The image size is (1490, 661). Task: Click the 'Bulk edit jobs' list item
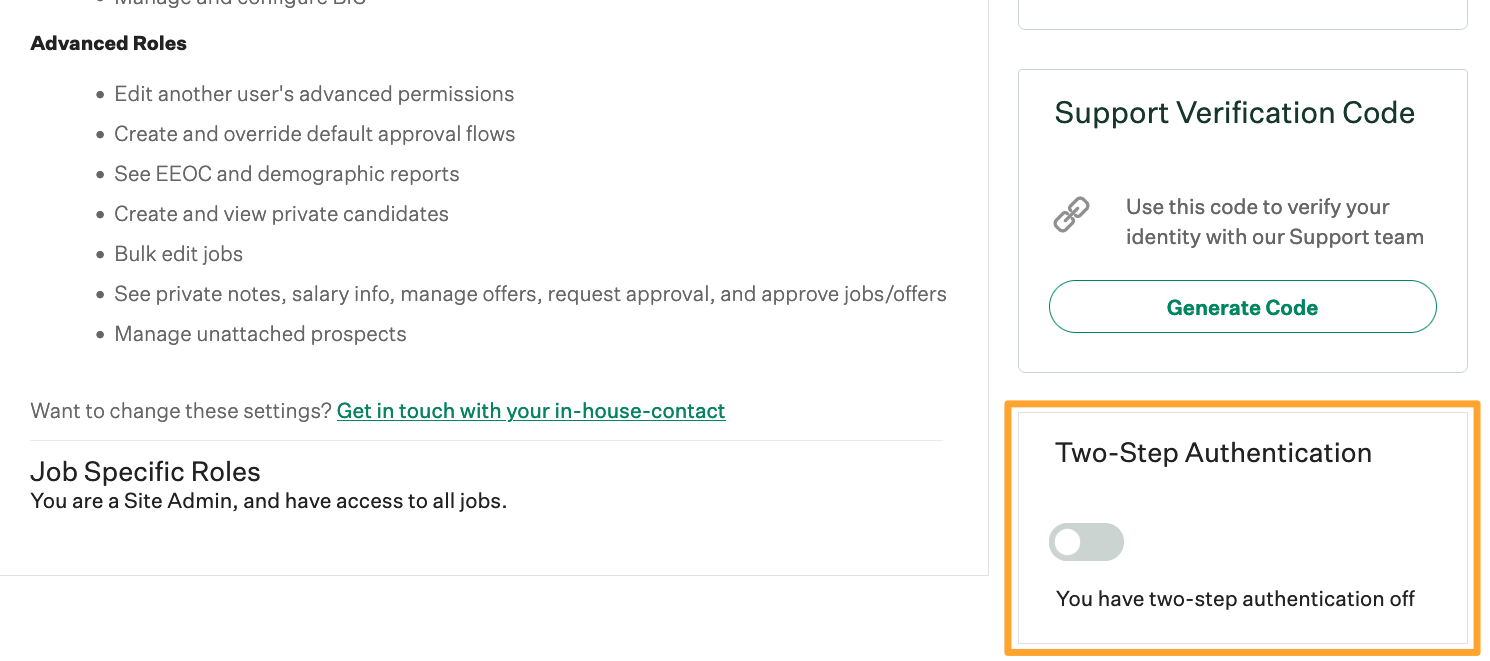coord(179,254)
